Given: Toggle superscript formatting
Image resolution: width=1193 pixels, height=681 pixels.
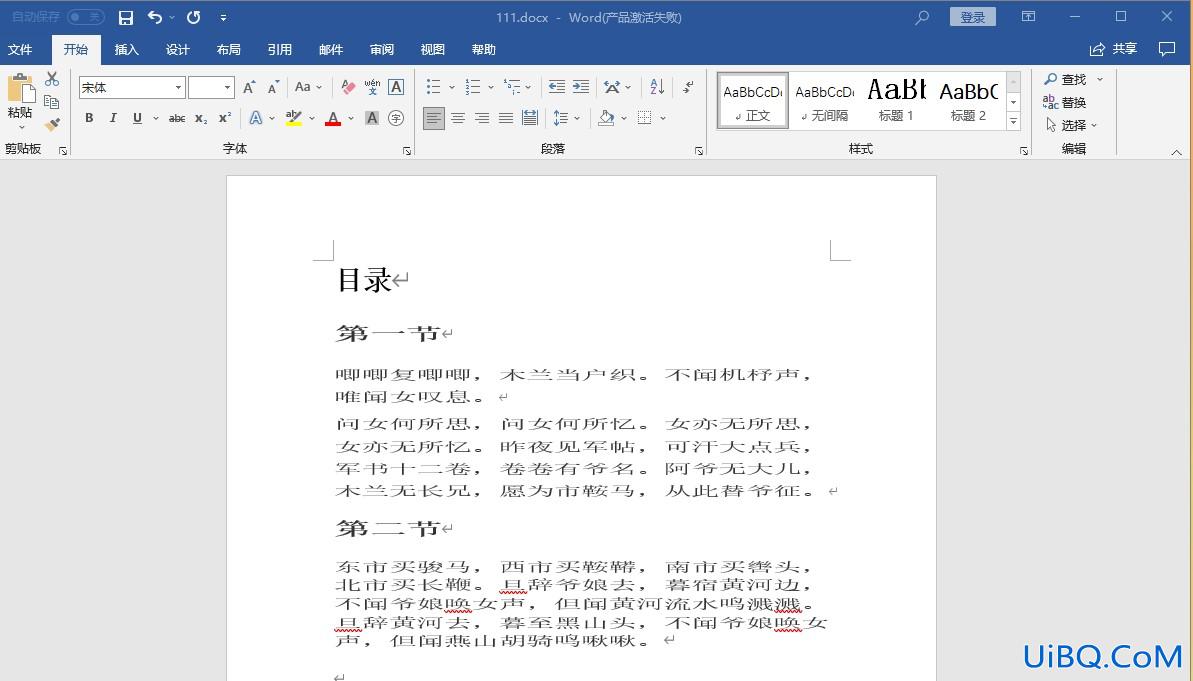Looking at the screenshot, I should (x=224, y=118).
